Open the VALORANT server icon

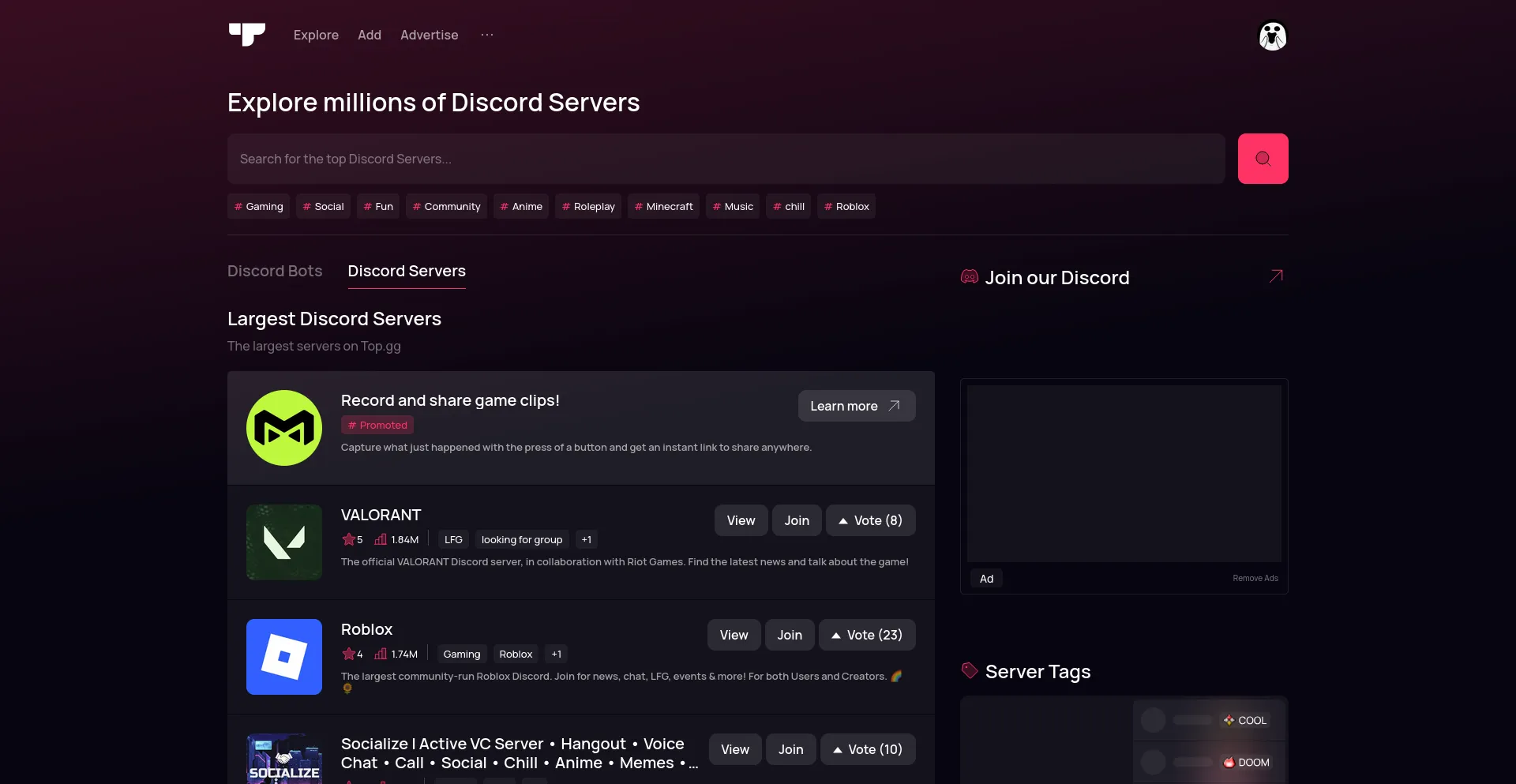[283, 542]
